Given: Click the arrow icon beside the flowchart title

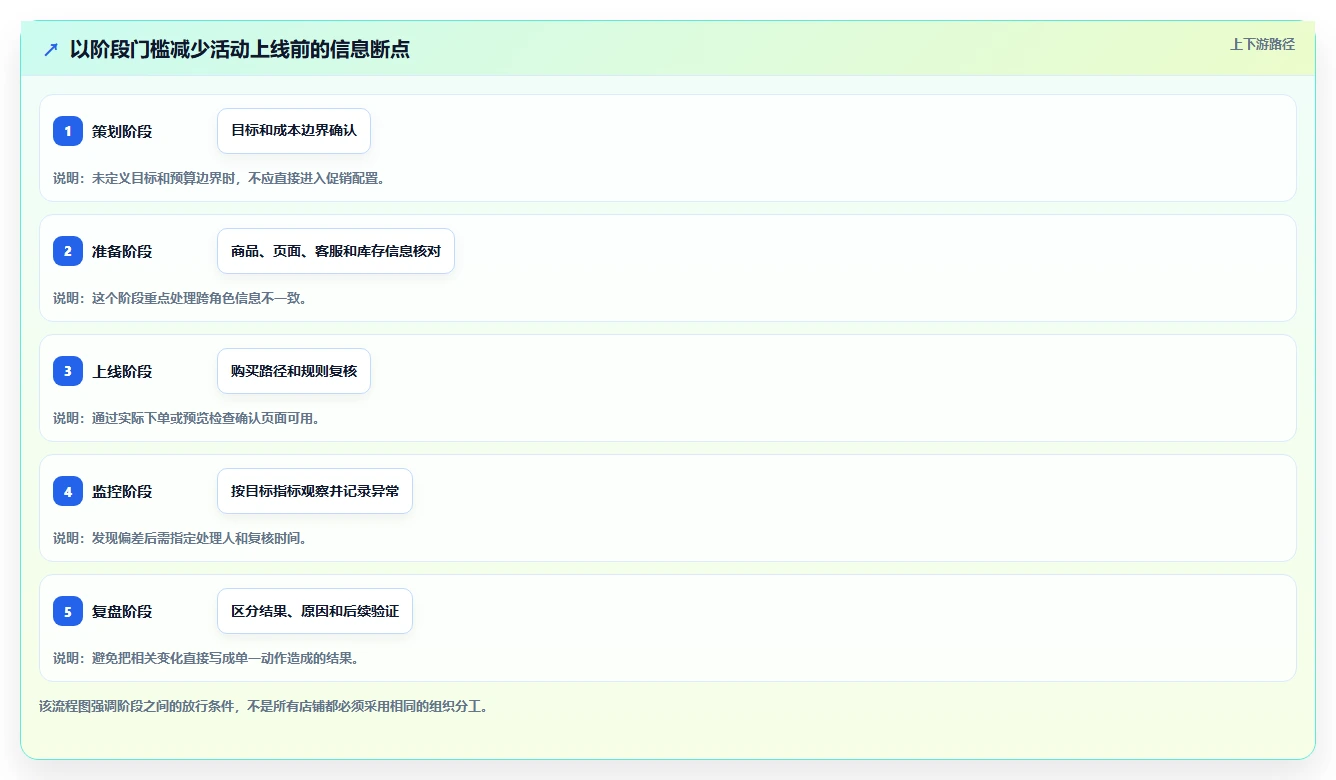Looking at the screenshot, I should (51, 49).
